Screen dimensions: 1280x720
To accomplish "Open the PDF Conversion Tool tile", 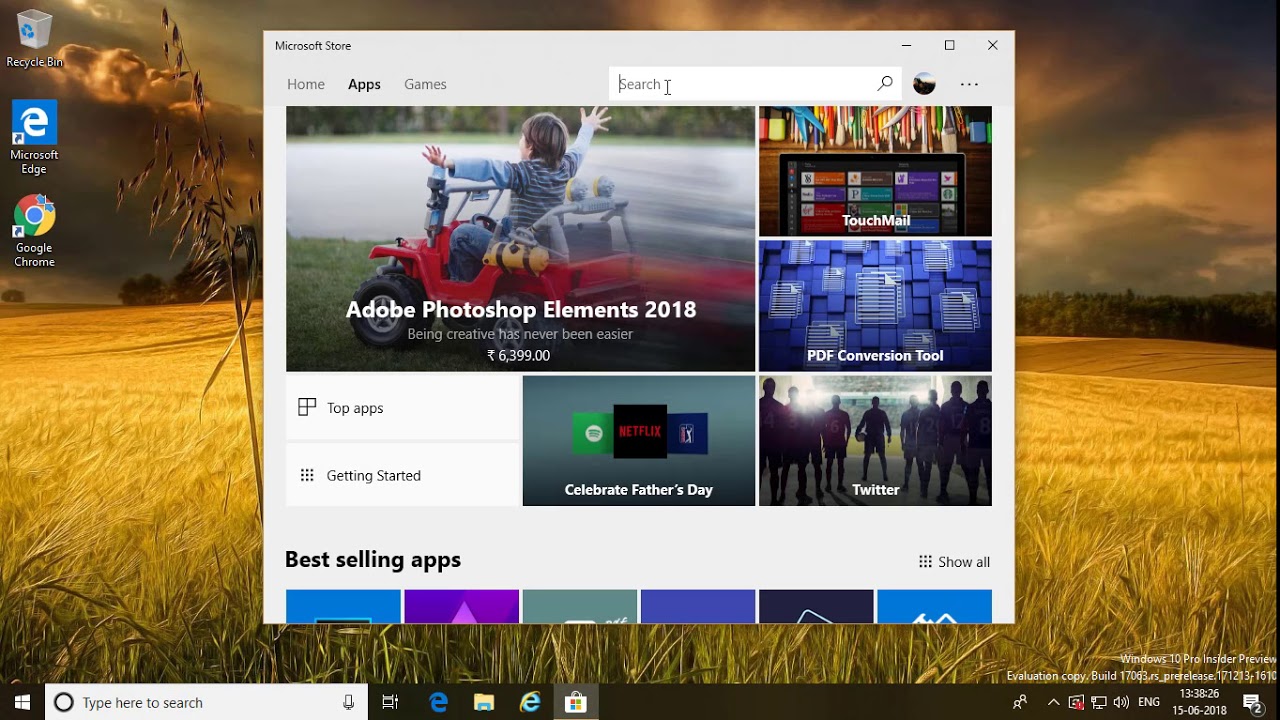I will [875, 306].
